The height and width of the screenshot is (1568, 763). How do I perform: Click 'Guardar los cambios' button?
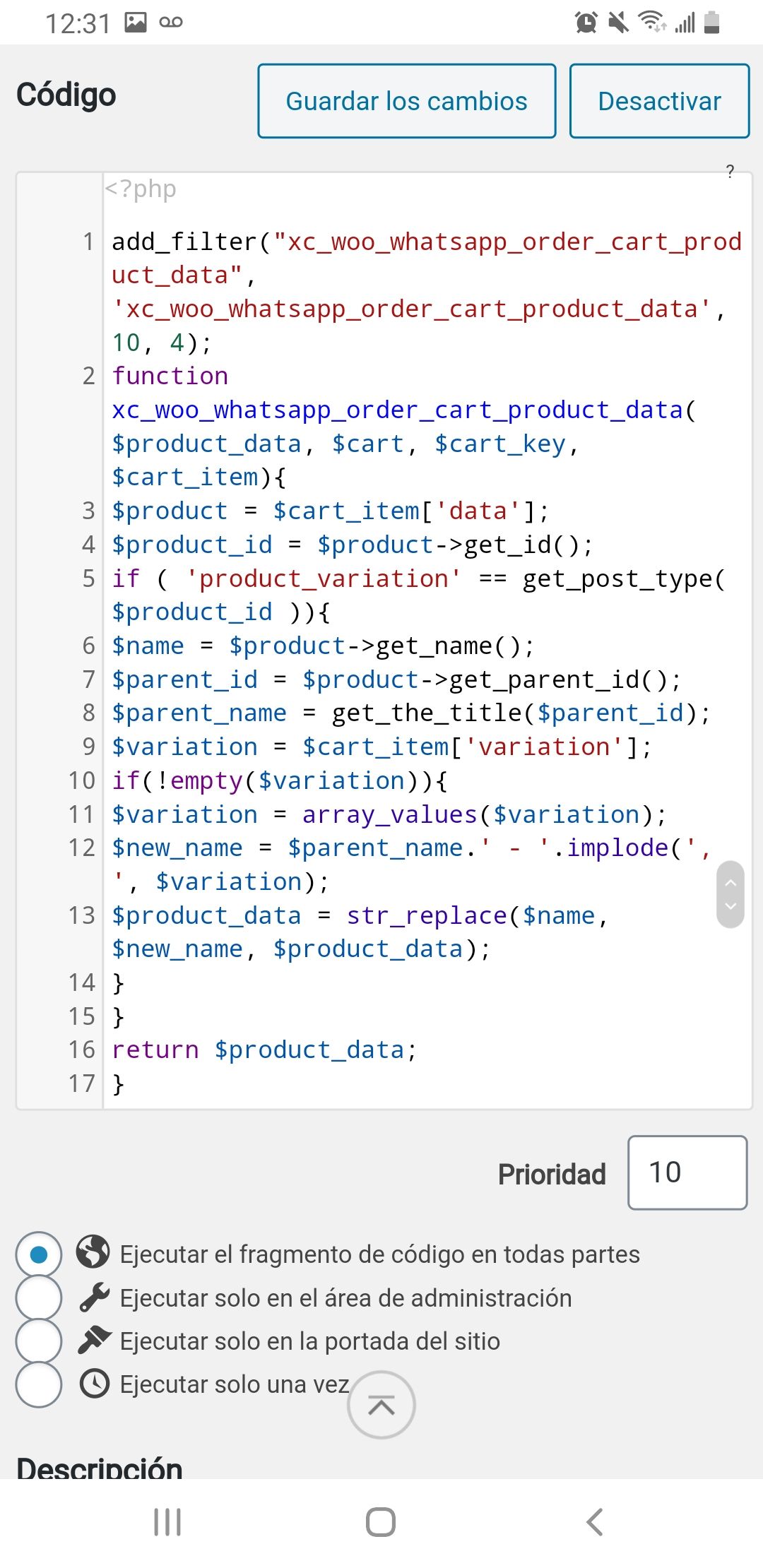pos(407,101)
